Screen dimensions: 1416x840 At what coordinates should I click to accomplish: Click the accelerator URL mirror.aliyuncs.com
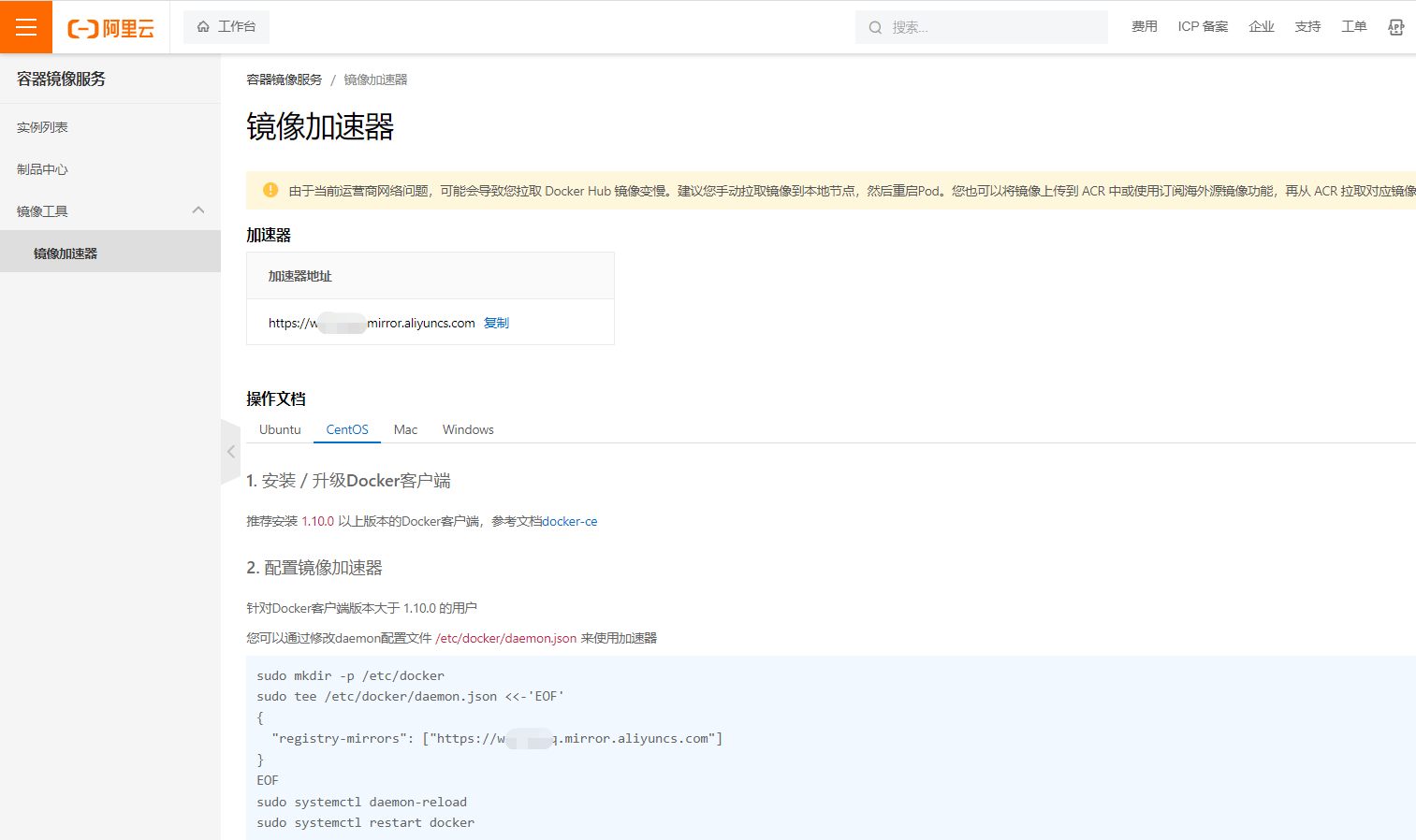372,323
